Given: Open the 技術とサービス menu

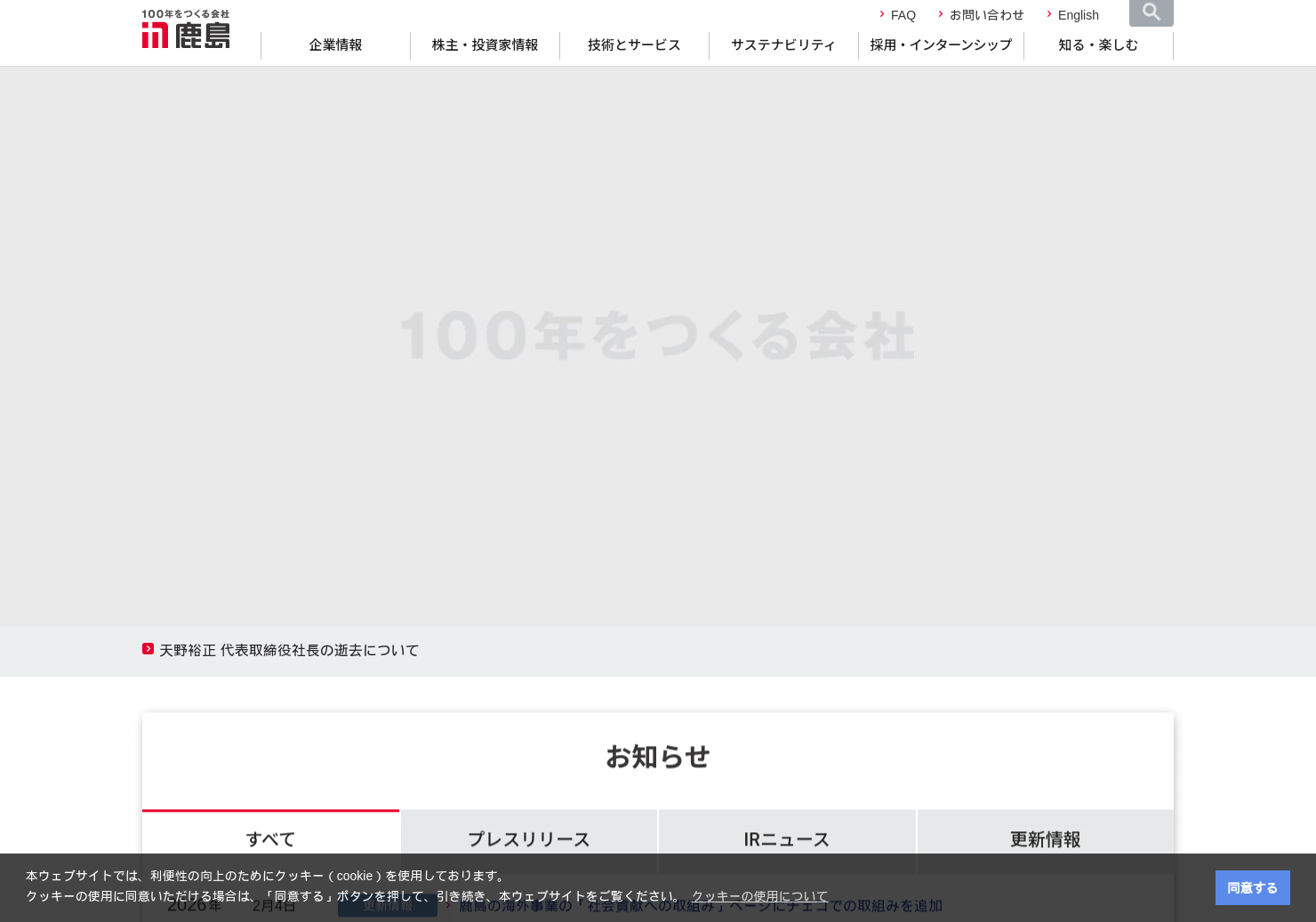Looking at the screenshot, I should click(x=634, y=45).
